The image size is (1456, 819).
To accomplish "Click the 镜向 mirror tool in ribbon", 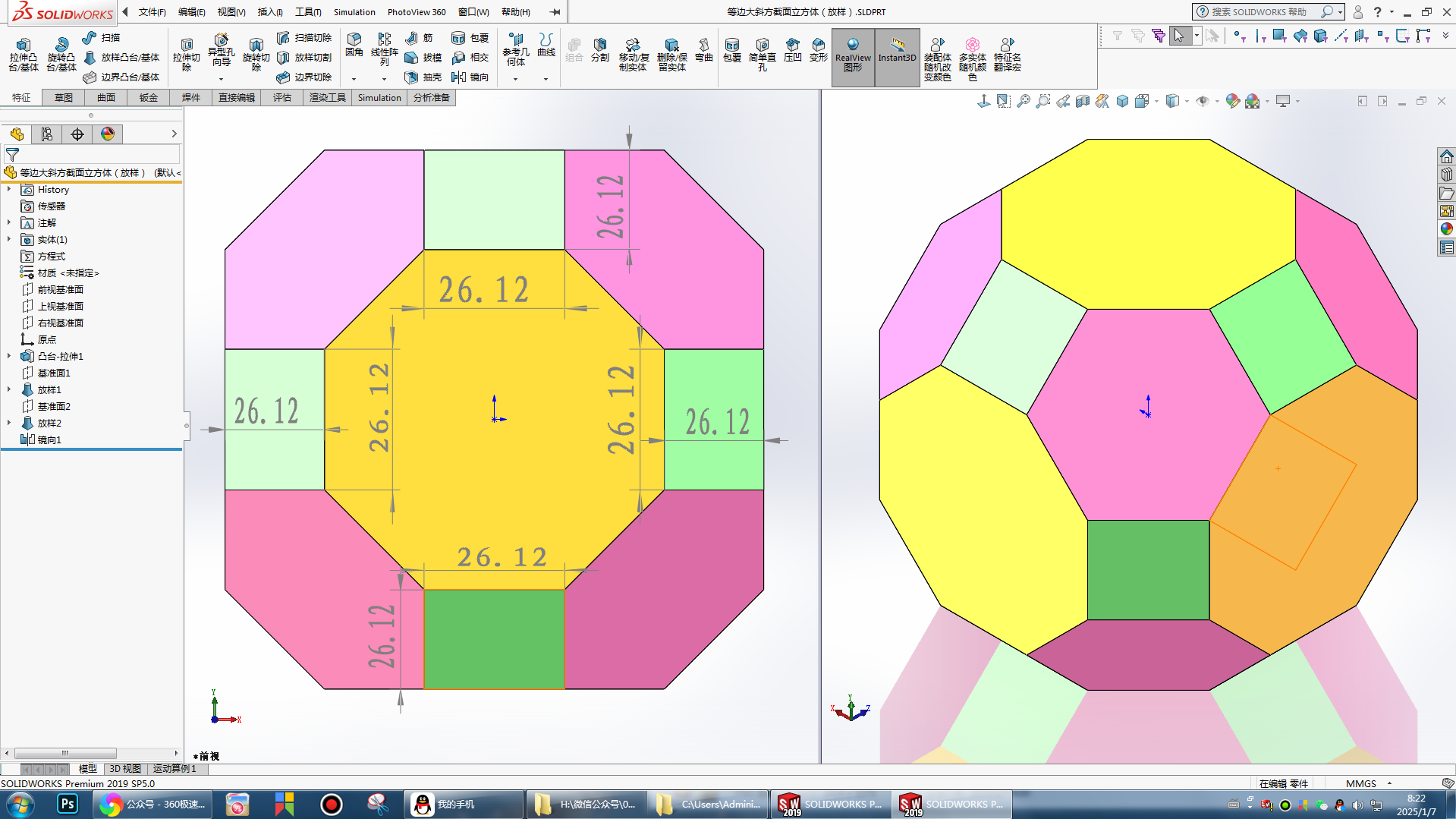I will (470, 77).
